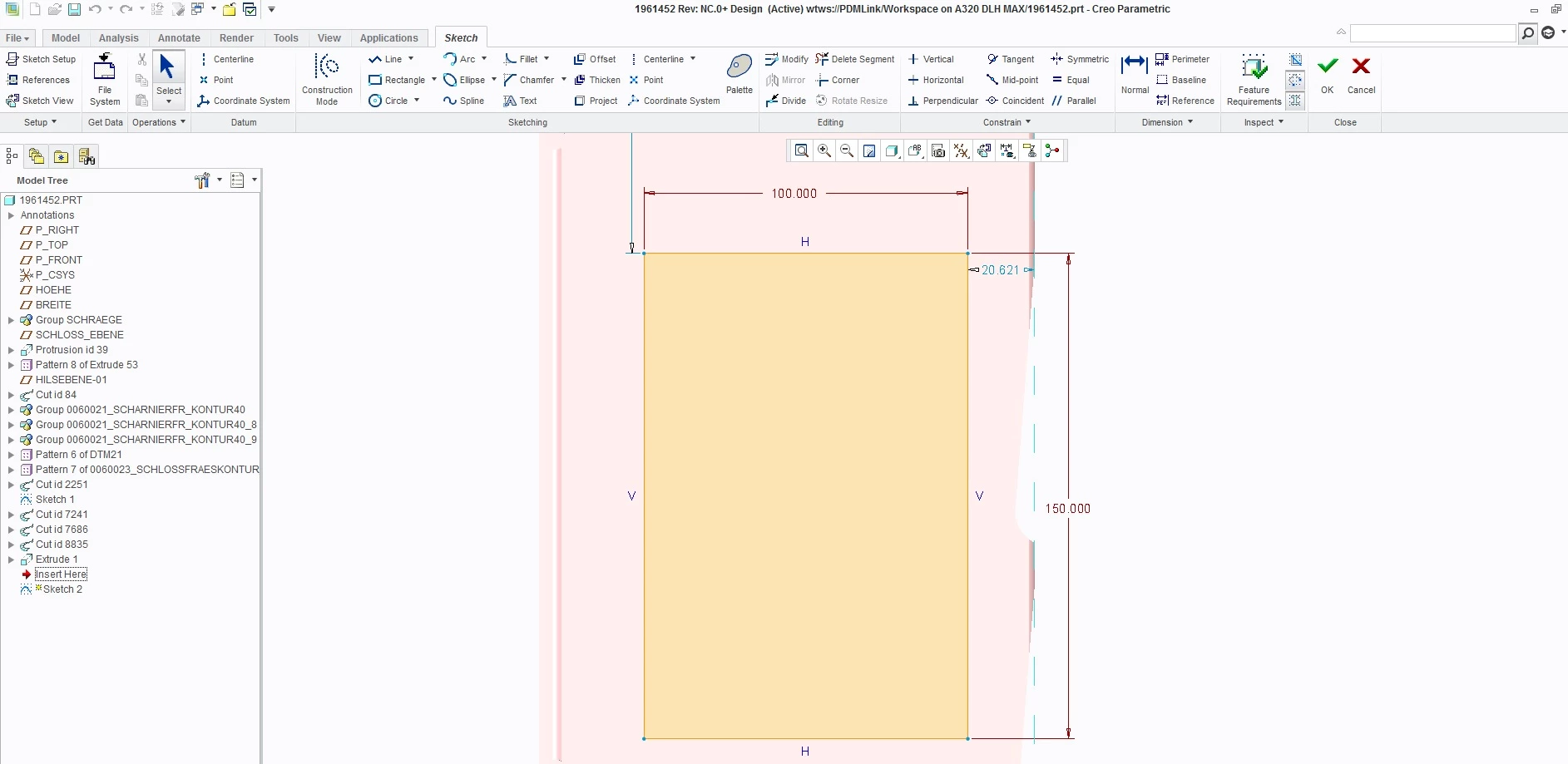Select the 100.000 width dimension
This screenshot has width=1568, height=764.
point(794,194)
